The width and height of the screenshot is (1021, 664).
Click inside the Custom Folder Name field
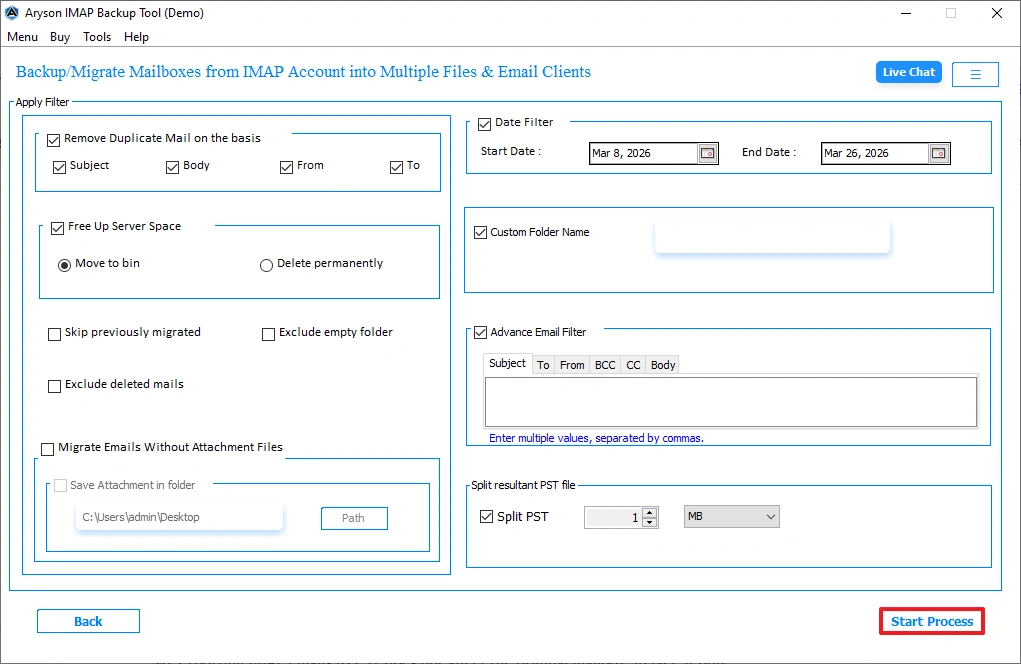point(771,235)
